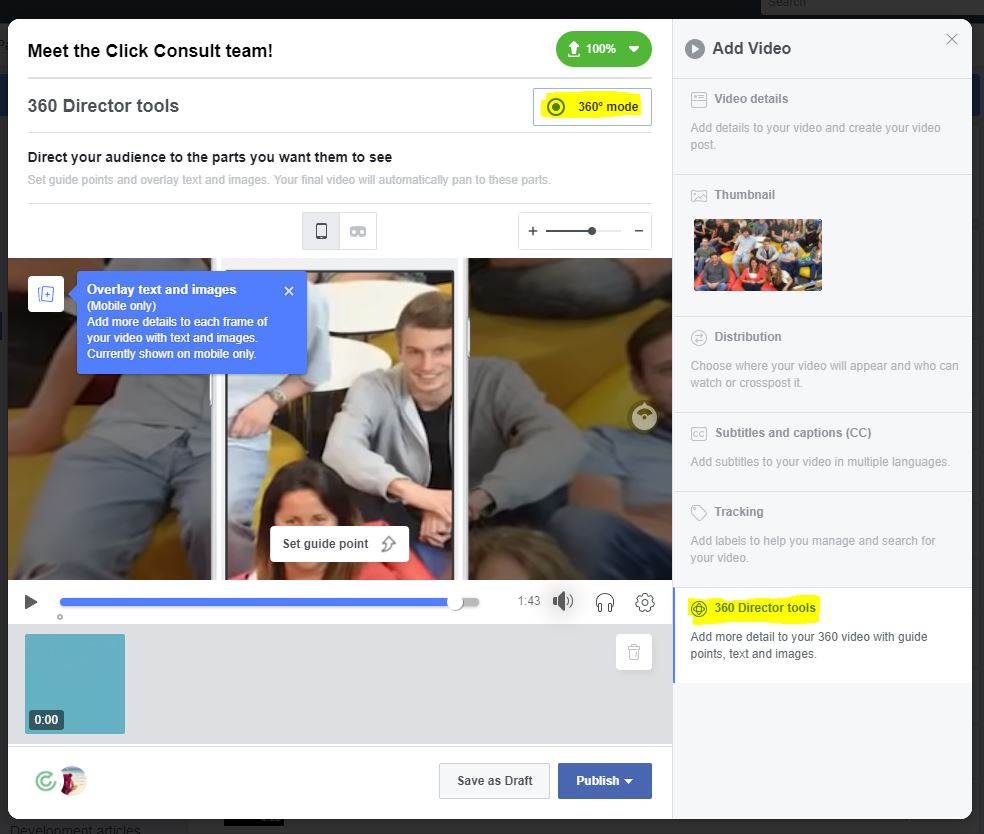Click the Distribution arrows icon
984x834 pixels.
pyautogui.click(x=698, y=338)
